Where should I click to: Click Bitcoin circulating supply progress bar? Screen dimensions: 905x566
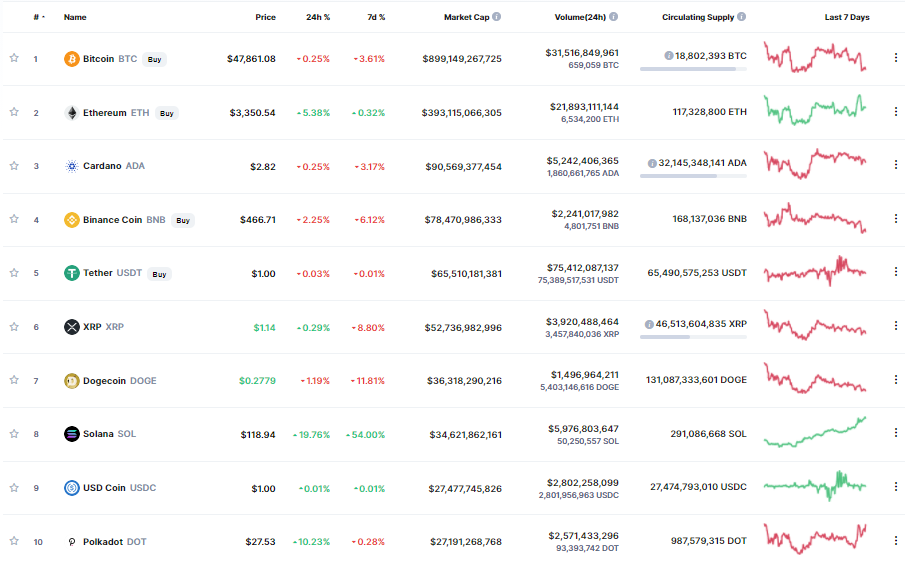pos(693,69)
